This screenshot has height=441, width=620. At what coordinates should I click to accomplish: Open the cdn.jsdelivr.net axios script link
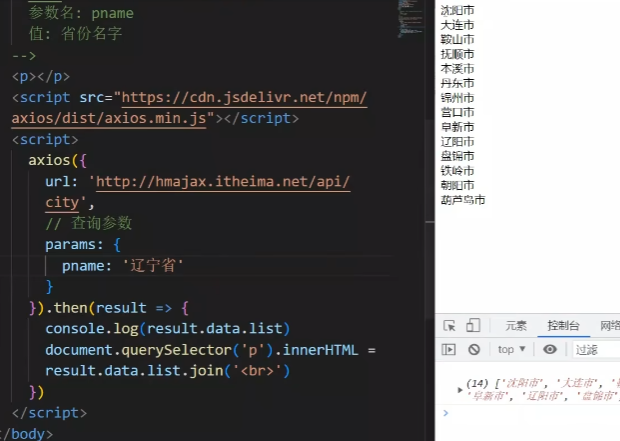(x=188, y=108)
